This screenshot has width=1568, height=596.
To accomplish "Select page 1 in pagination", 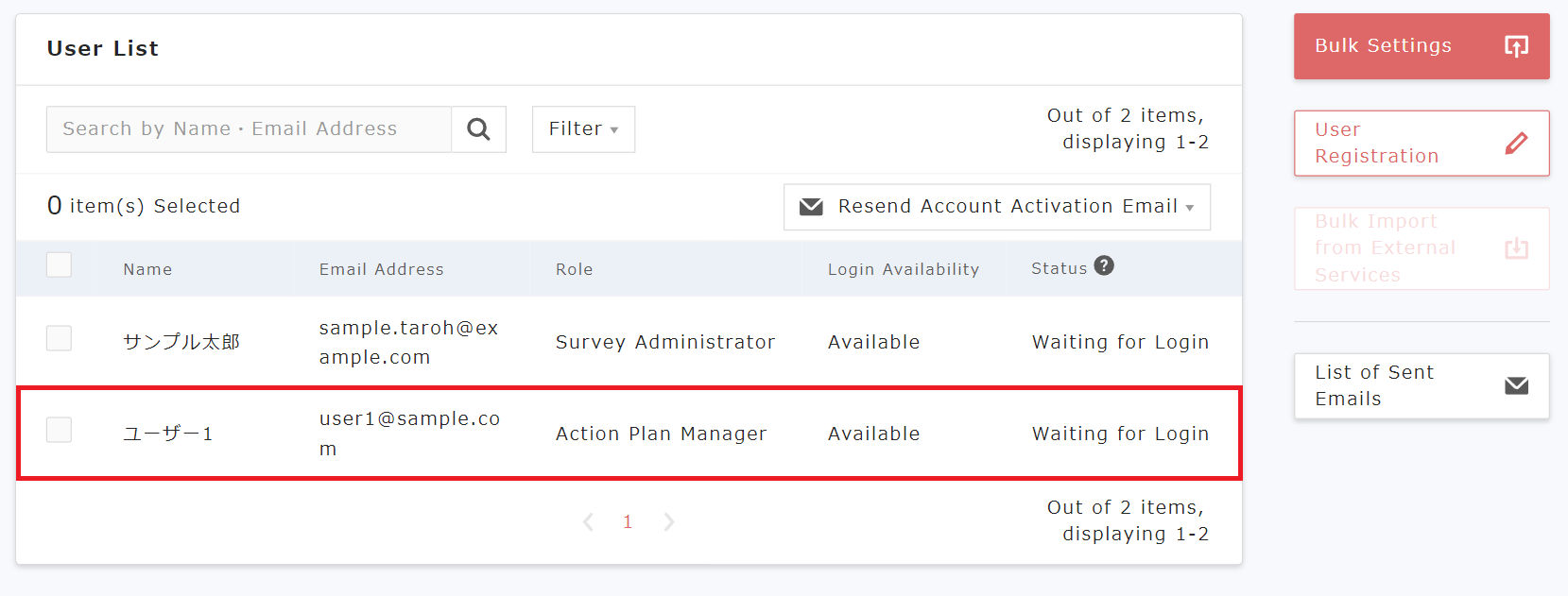I will (x=628, y=522).
